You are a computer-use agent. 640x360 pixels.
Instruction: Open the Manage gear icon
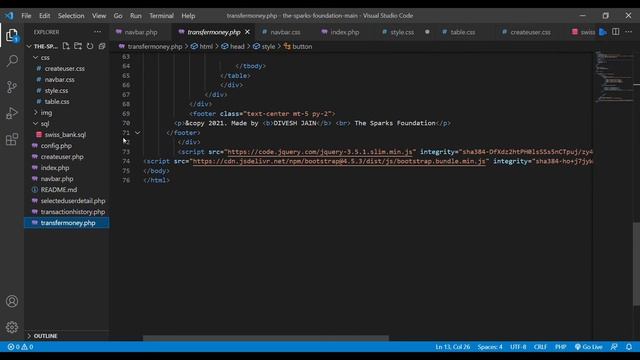[12, 327]
